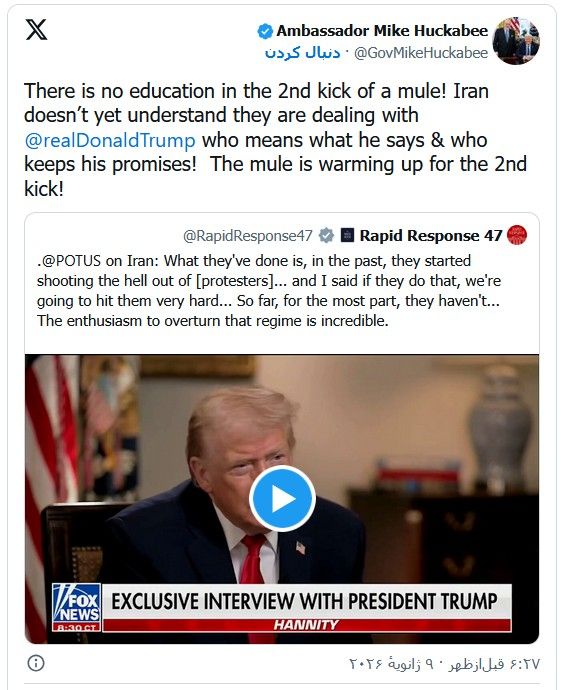Viewport: 563px width, 690px height.
Task: Open the @realDonaldTrump mention link
Action: (x=110, y=140)
